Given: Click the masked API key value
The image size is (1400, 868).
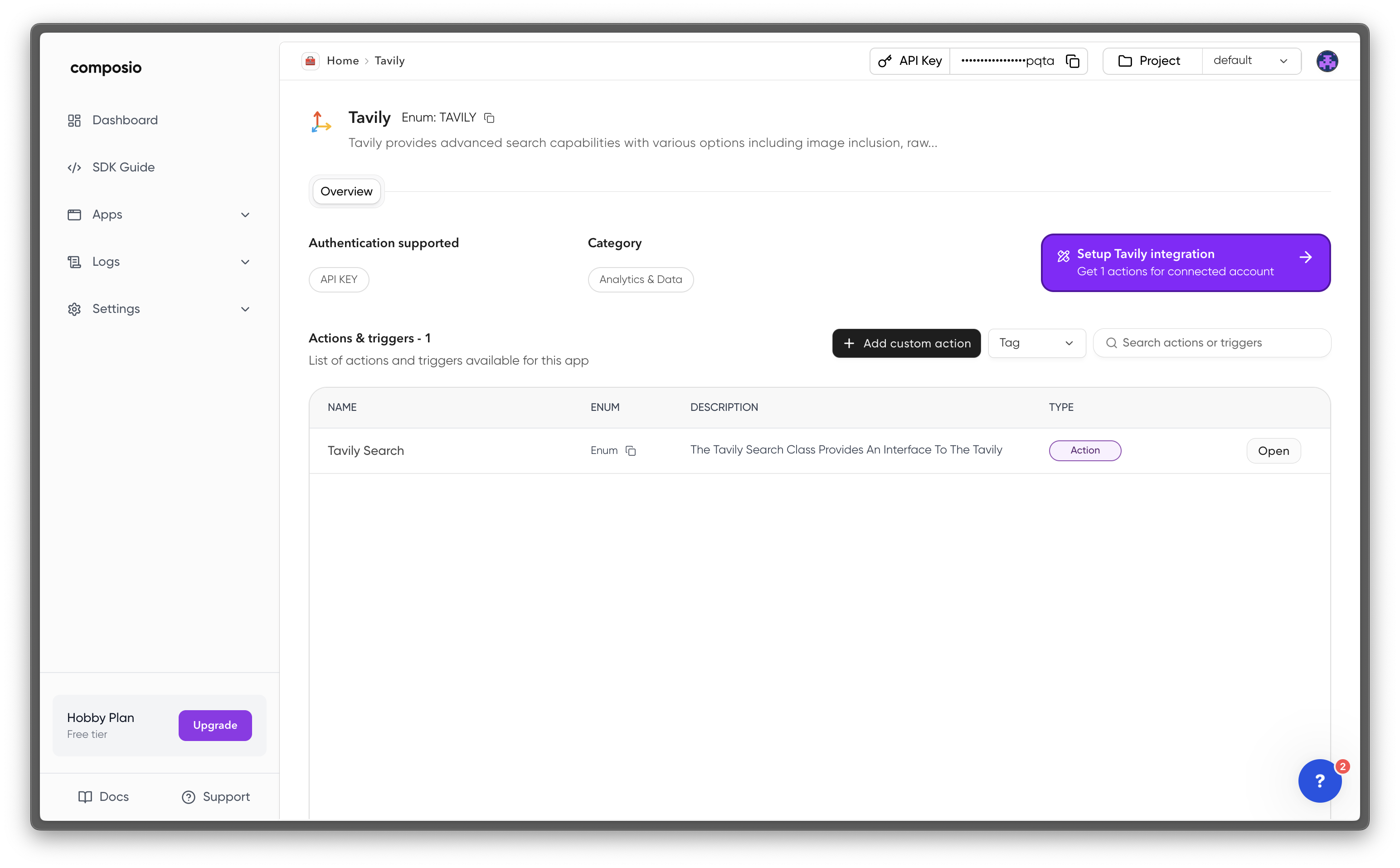Looking at the screenshot, I should click(x=1007, y=61).
